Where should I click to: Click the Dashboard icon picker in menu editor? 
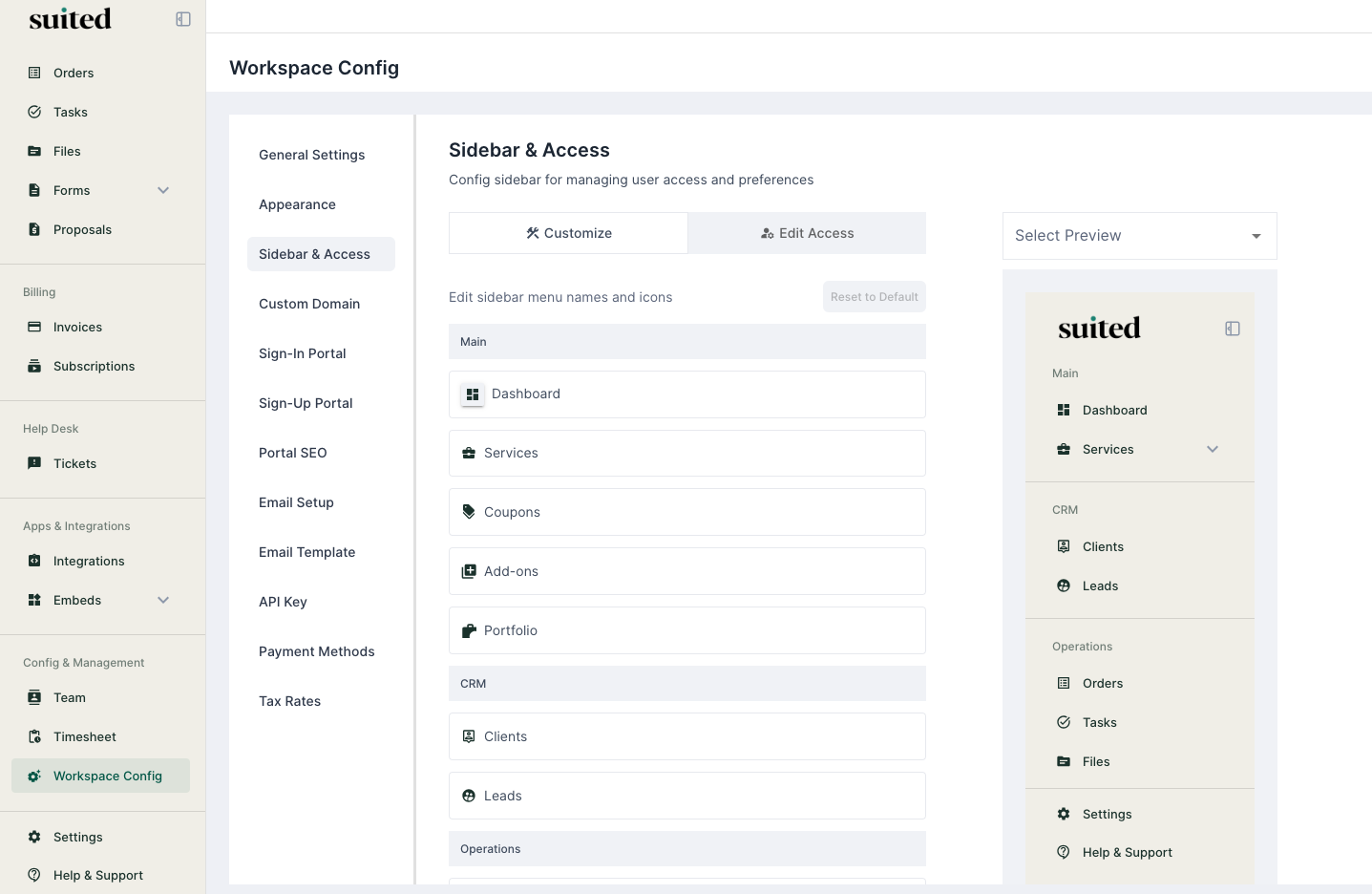pyautogui.click(x=472, y=394)
